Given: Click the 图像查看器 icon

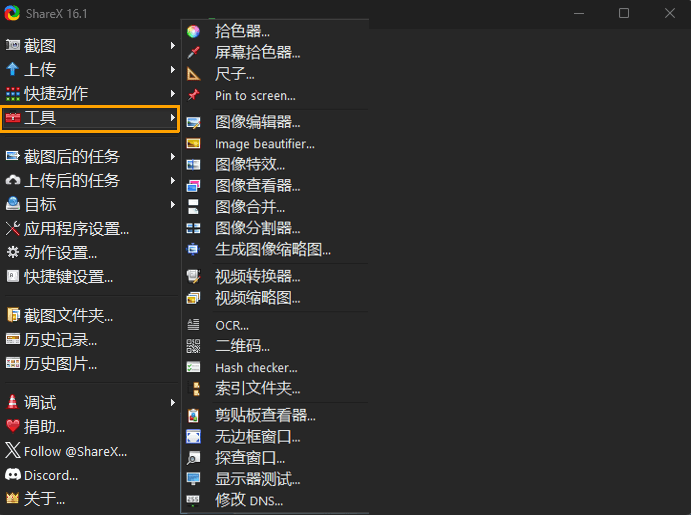Looking at the screenshot, I should point(193,186).
